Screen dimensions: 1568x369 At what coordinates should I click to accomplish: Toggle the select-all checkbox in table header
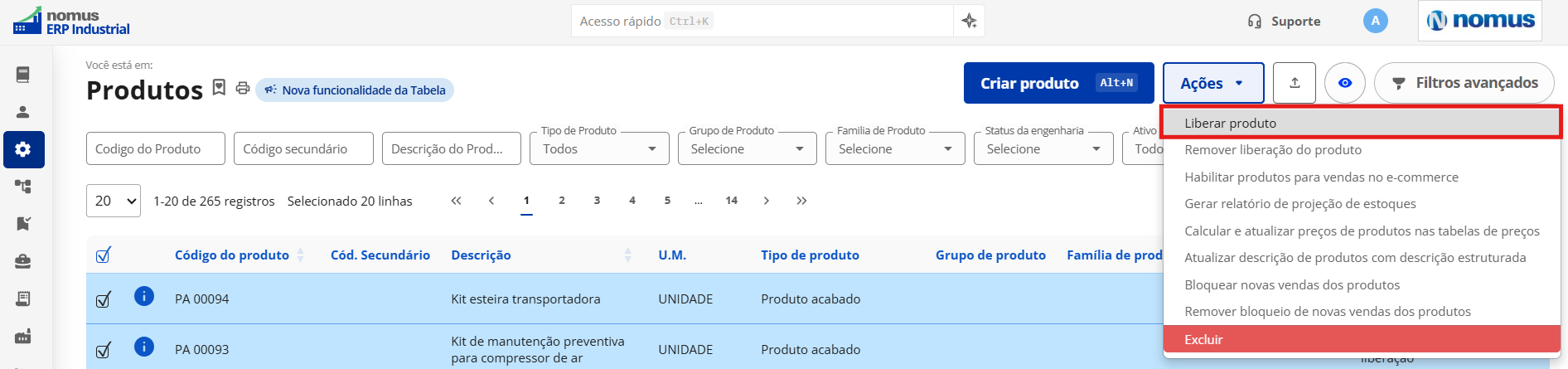[x=104, y=255]
